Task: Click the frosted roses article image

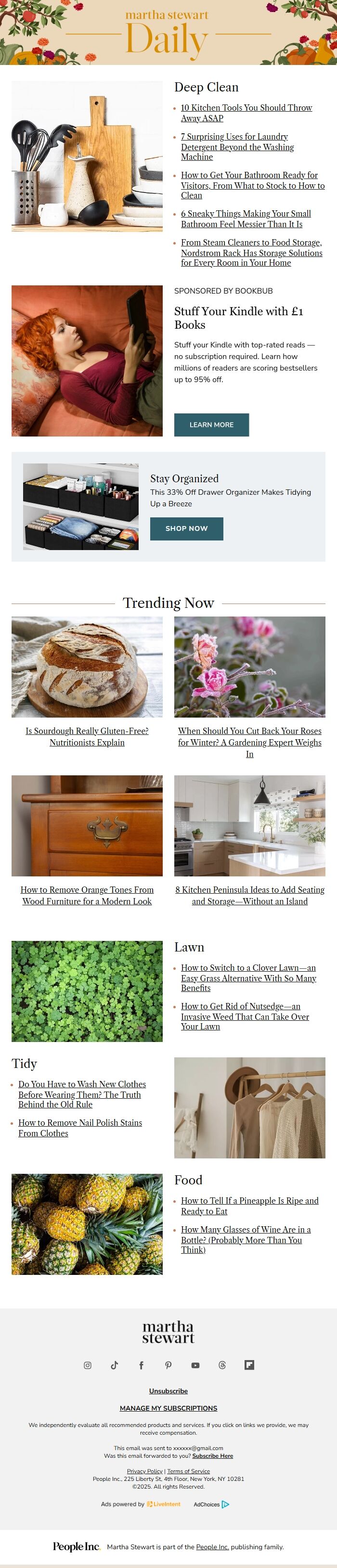Action: pos(250,667)
